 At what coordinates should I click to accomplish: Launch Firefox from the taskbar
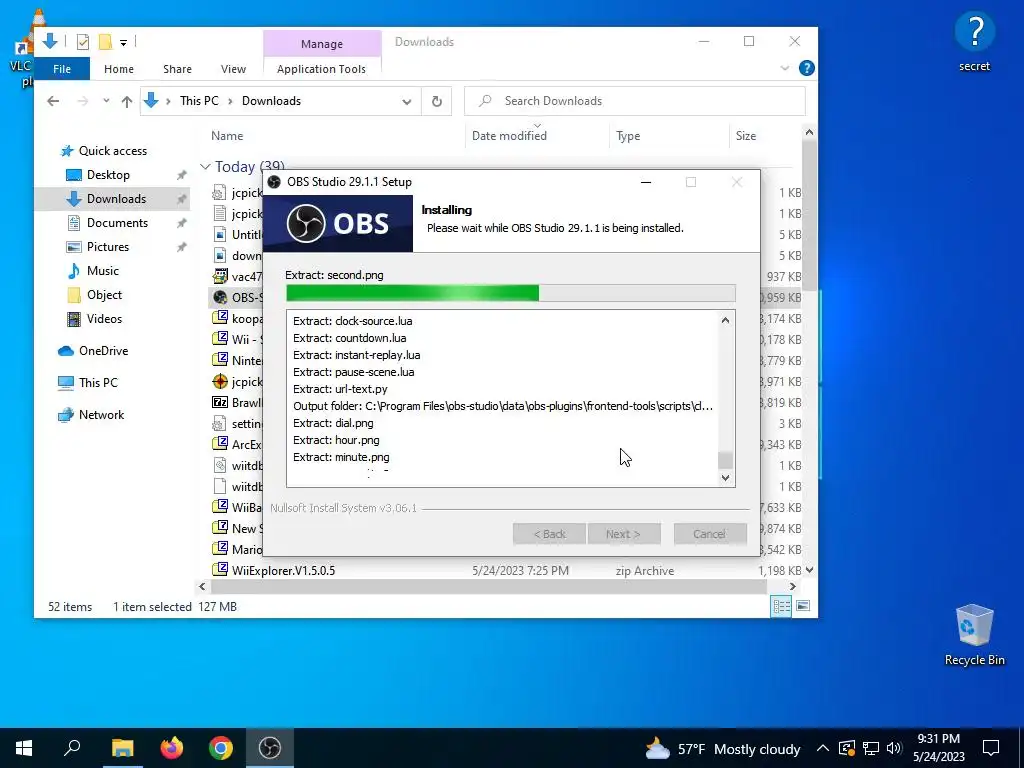(172, 748)
